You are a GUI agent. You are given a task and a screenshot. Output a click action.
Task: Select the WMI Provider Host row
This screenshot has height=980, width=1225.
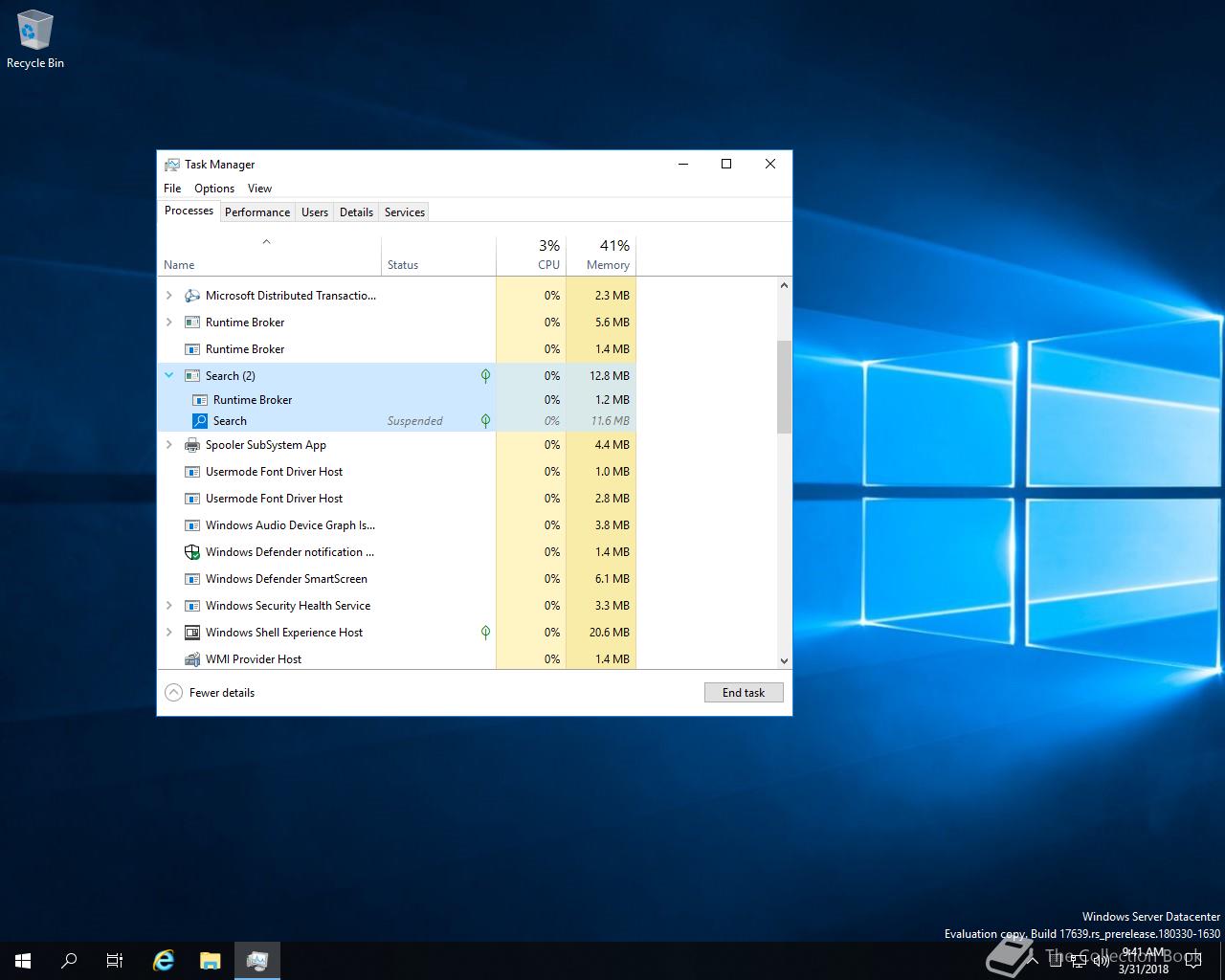397,659
